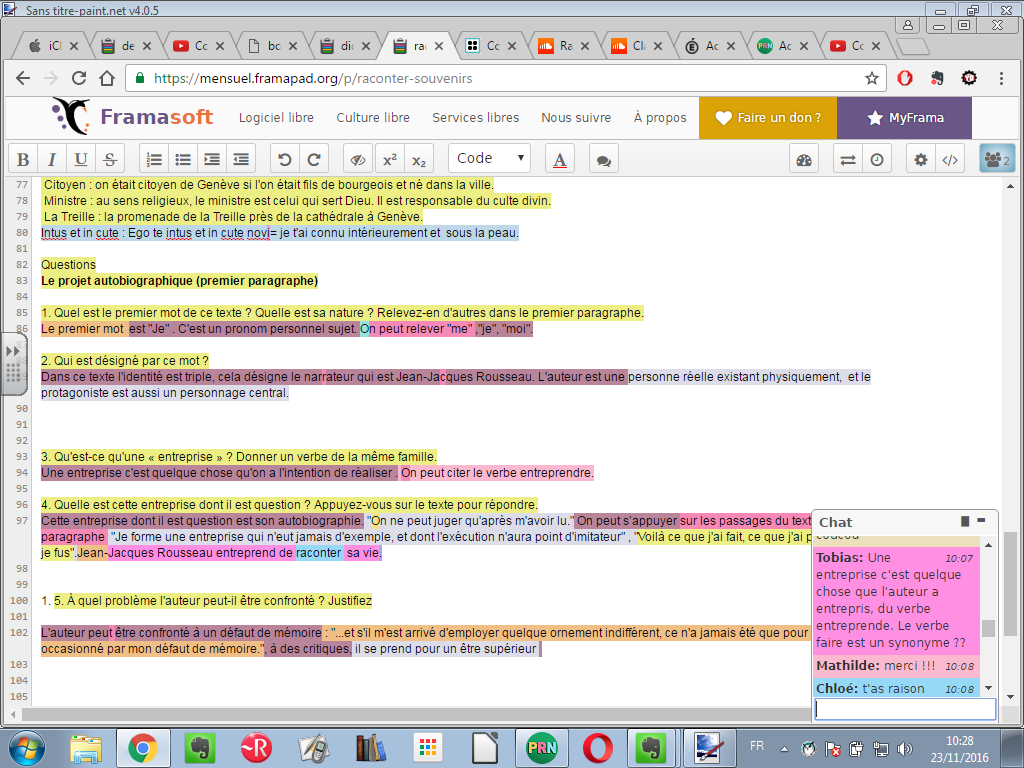Open the Culture libre menu
Screen dimensions: 1024x768
(373, 118)
